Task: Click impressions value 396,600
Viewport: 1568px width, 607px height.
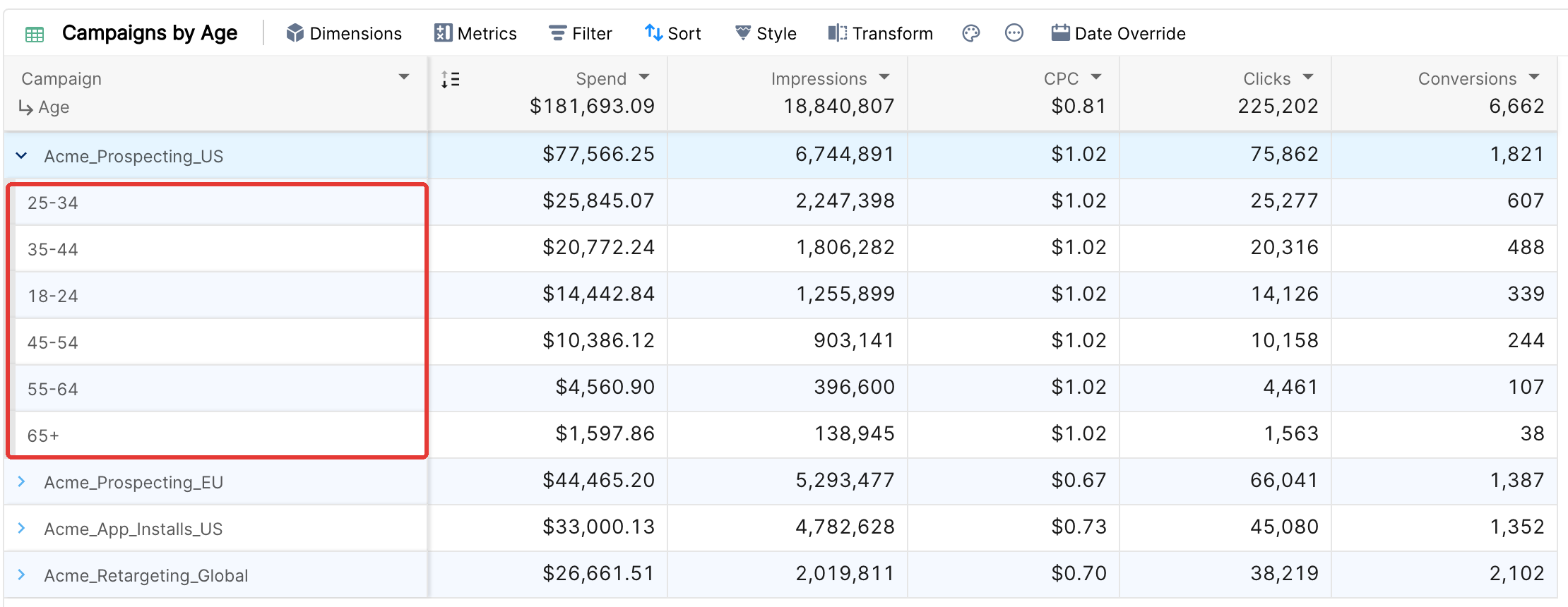Action: click(x=854, y=387)
